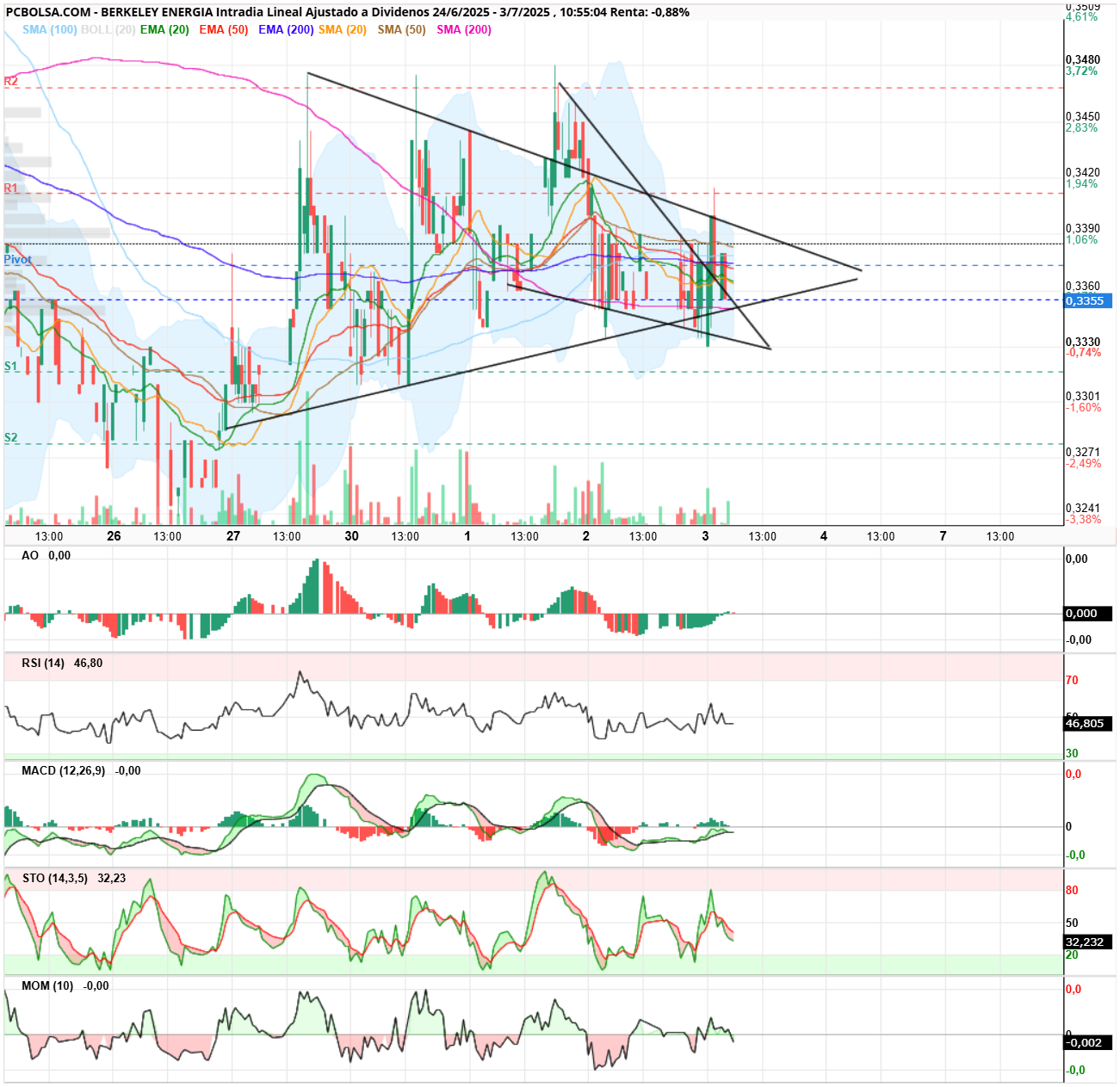The height and width of the screenshot is (1087, 1120).
Task: Click date label 4 on time axis
Action: tap(824, 535)
